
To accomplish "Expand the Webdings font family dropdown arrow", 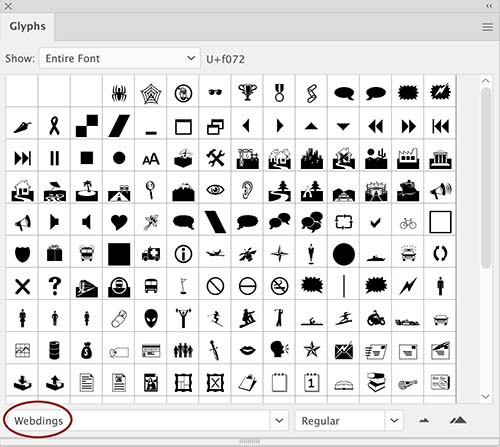I will [279, 421].
